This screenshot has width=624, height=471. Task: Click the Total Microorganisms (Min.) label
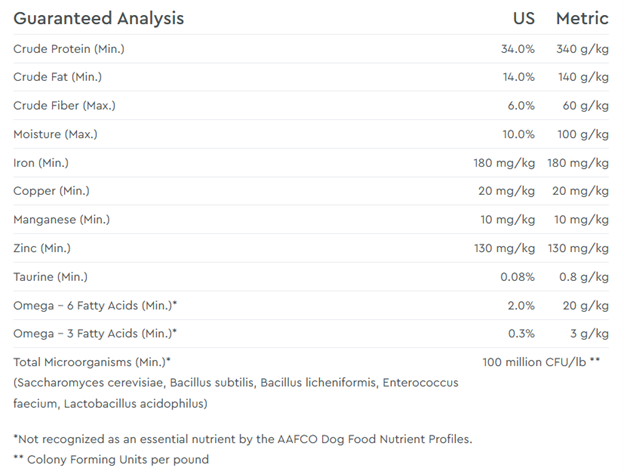click(92, 361)
